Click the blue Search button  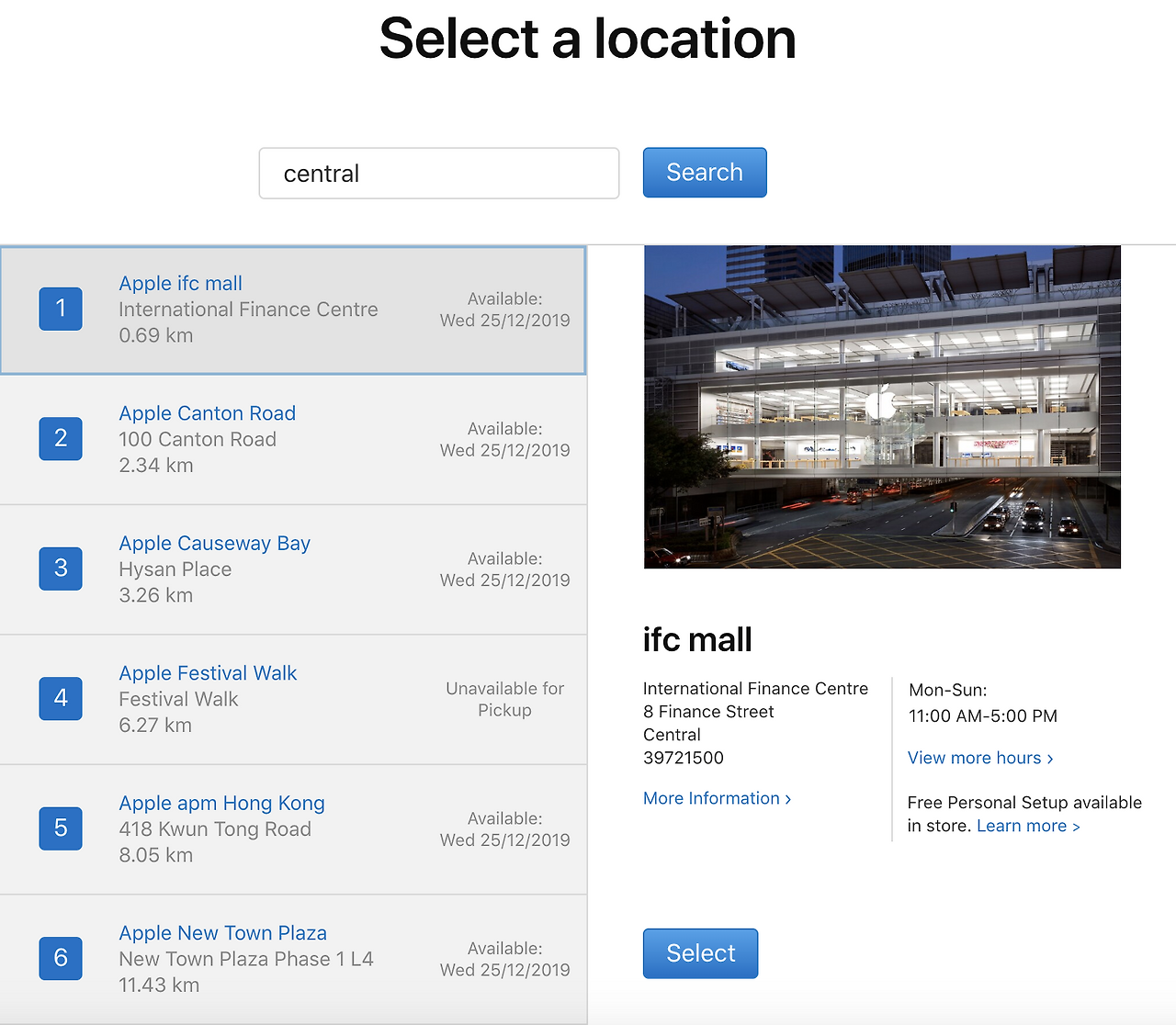point(705,173)
